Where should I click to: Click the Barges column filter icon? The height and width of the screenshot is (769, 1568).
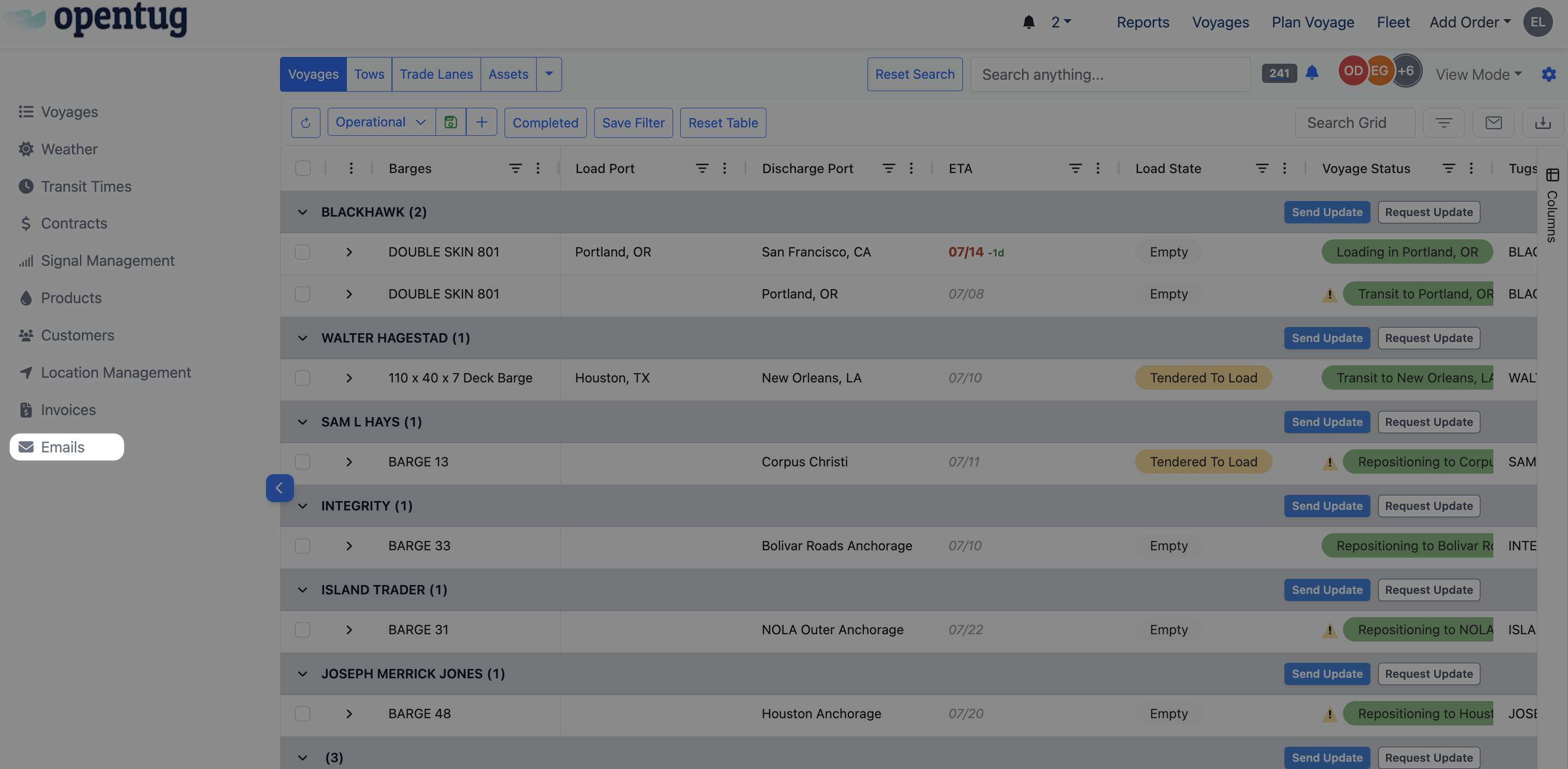515,168
